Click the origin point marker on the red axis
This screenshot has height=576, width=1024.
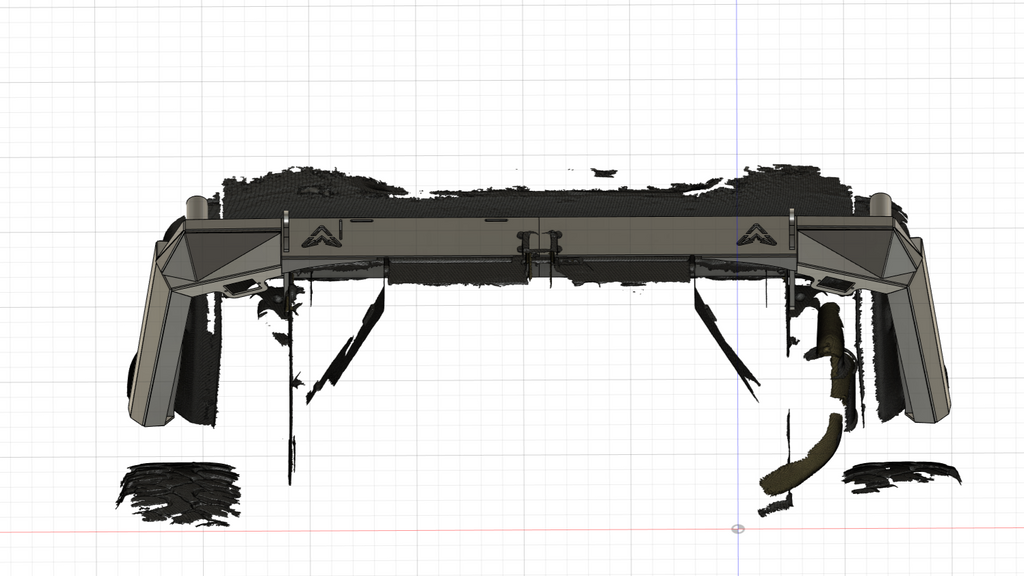738,528
